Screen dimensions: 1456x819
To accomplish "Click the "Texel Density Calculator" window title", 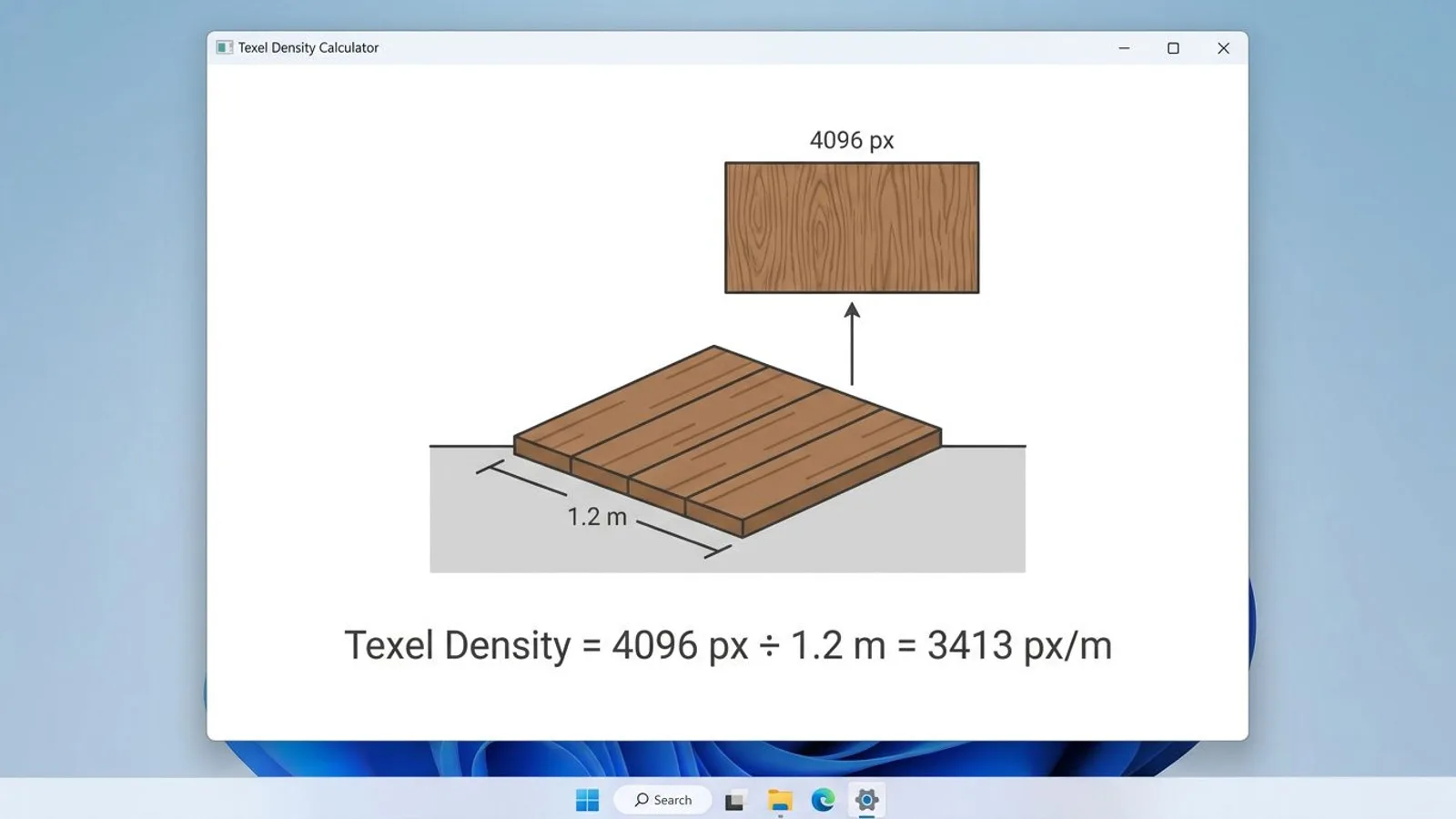I will (x=308, y=47).
